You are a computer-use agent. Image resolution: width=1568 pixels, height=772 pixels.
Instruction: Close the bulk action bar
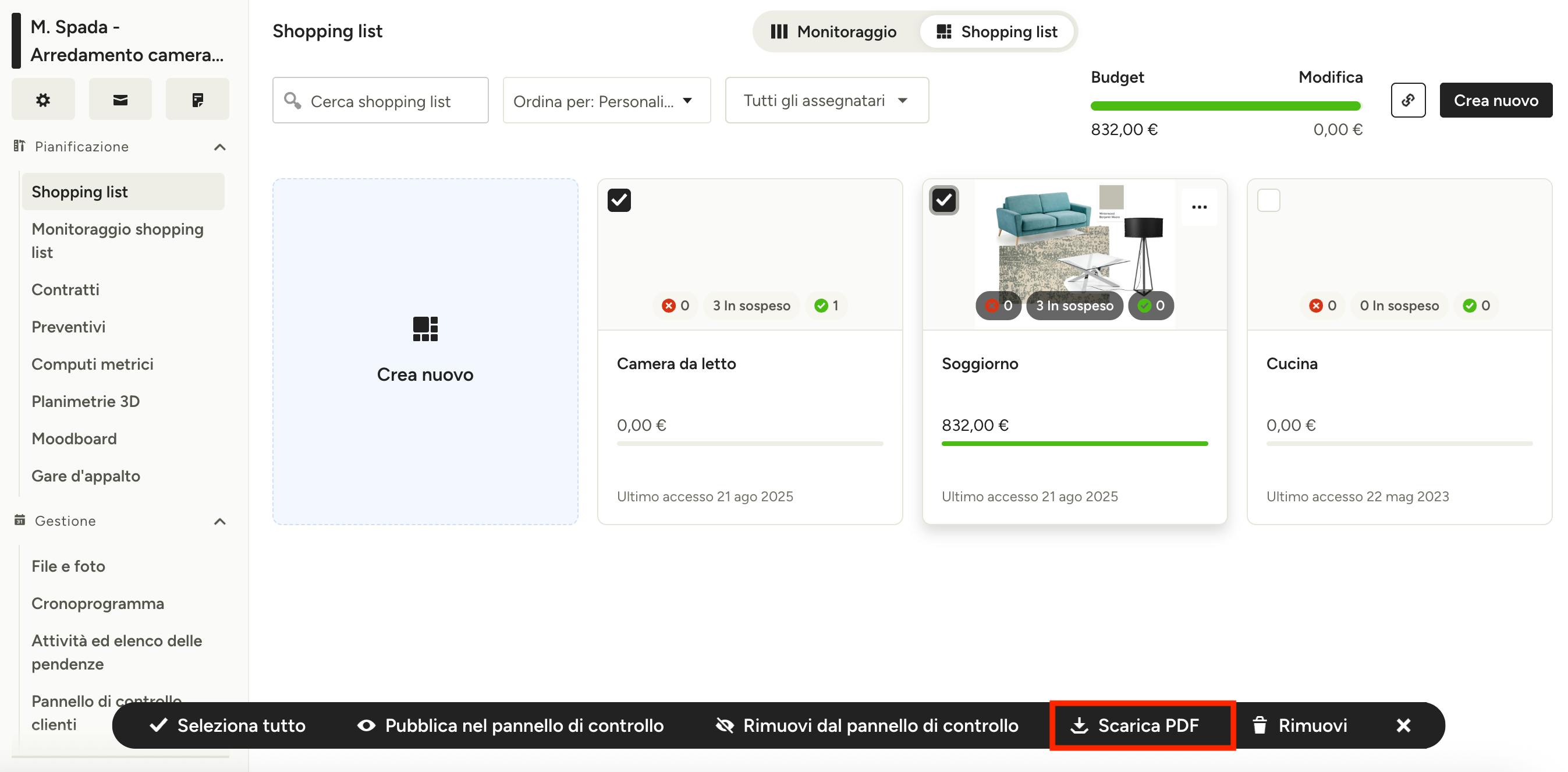[1403, 725]
